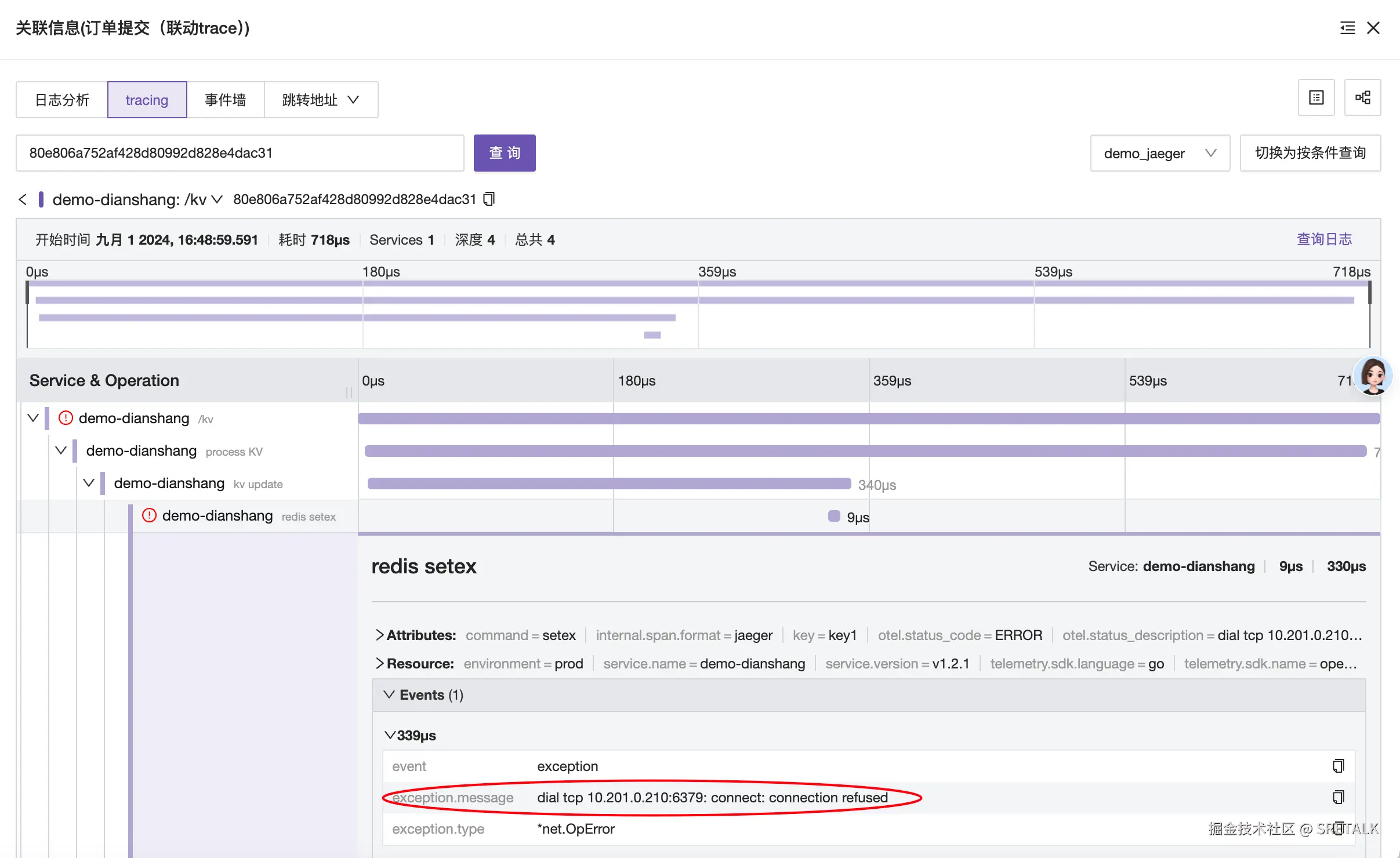1400x858 pixels.
Task: Switch to the 日志分析 tab
Action: click(62, 100)
